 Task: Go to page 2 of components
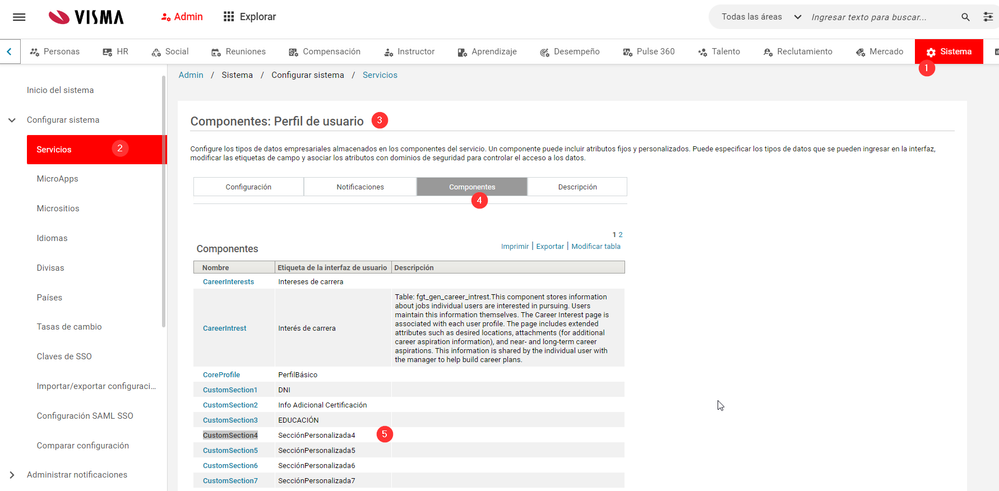coord(620,235)
